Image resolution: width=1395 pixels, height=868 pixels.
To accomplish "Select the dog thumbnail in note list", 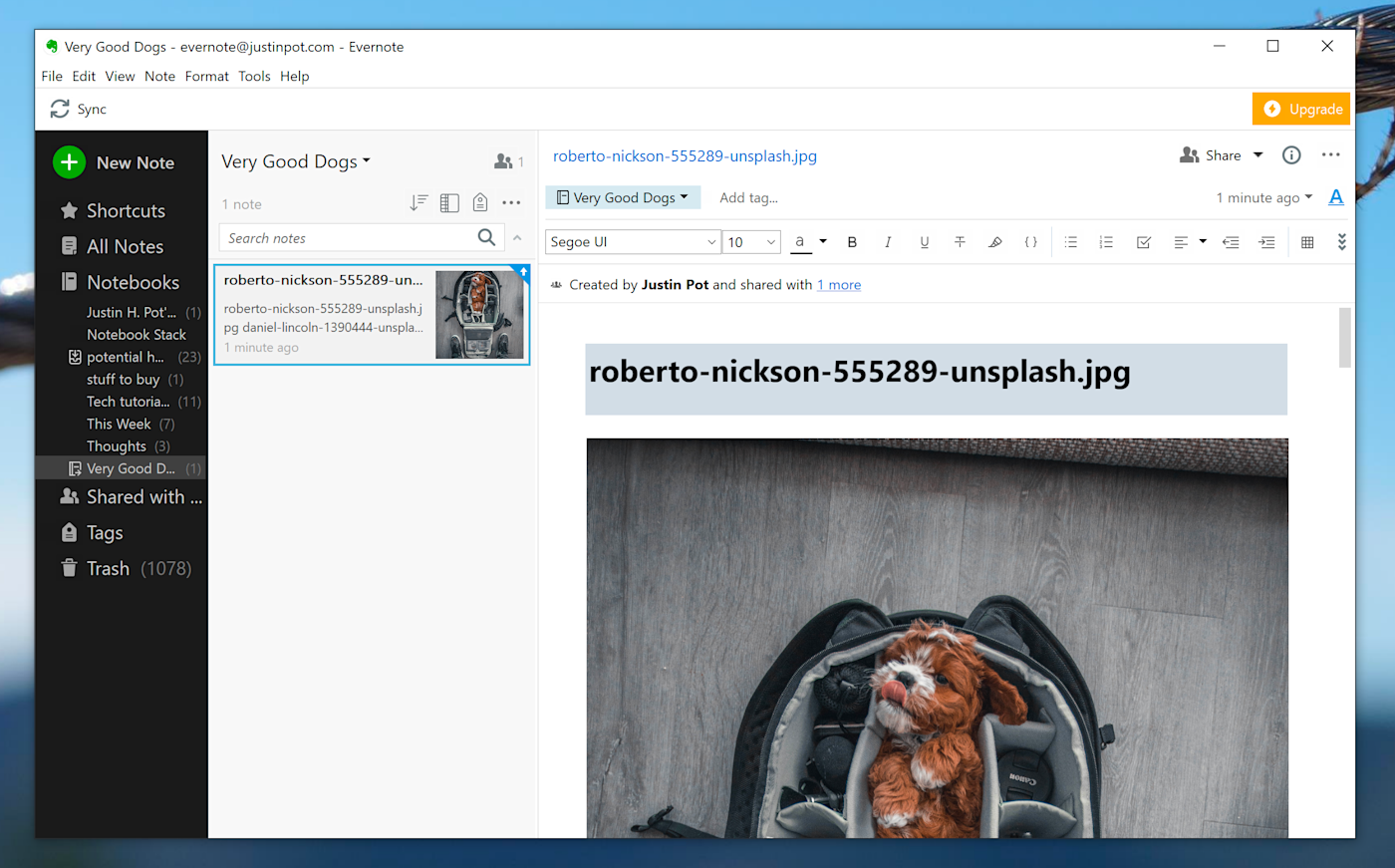I will click(x=479, y=315).
